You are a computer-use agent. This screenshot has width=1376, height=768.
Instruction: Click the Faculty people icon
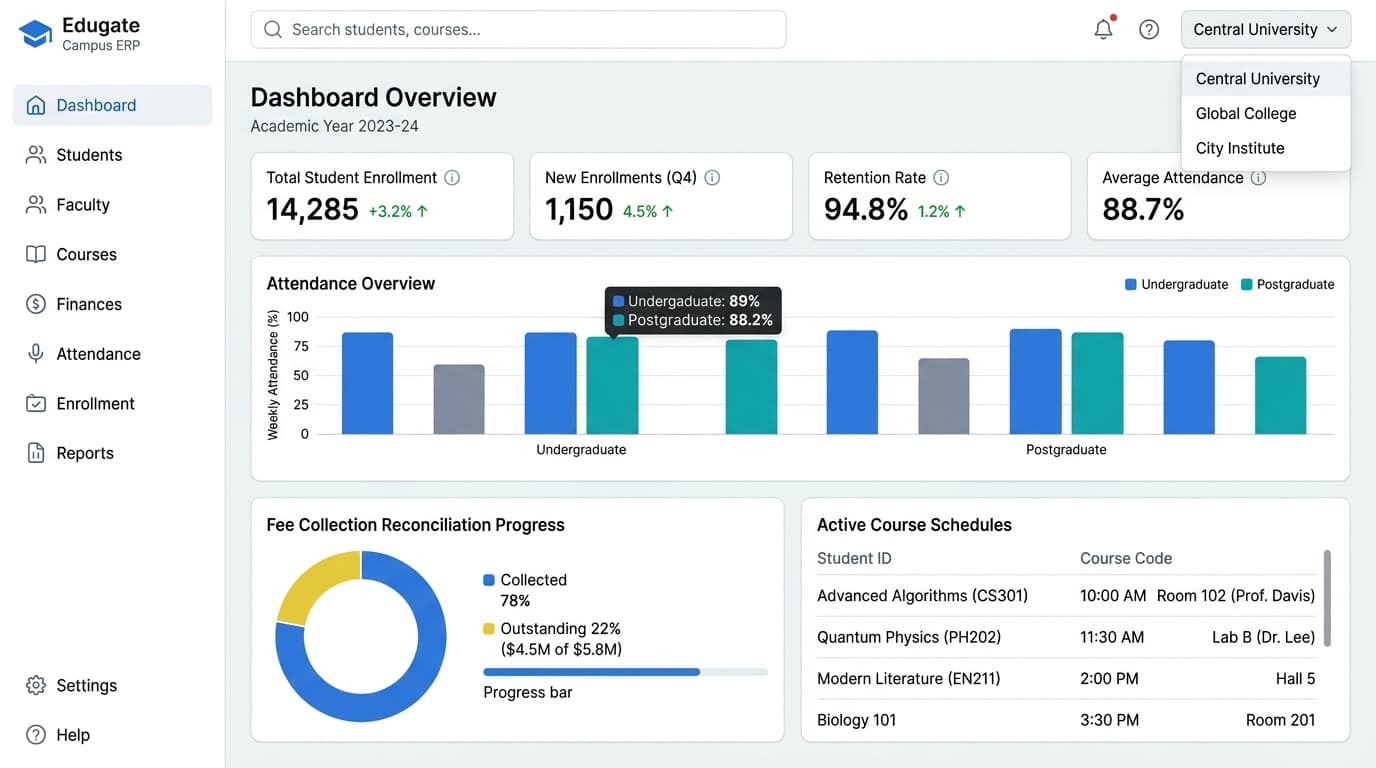point(36,205)
